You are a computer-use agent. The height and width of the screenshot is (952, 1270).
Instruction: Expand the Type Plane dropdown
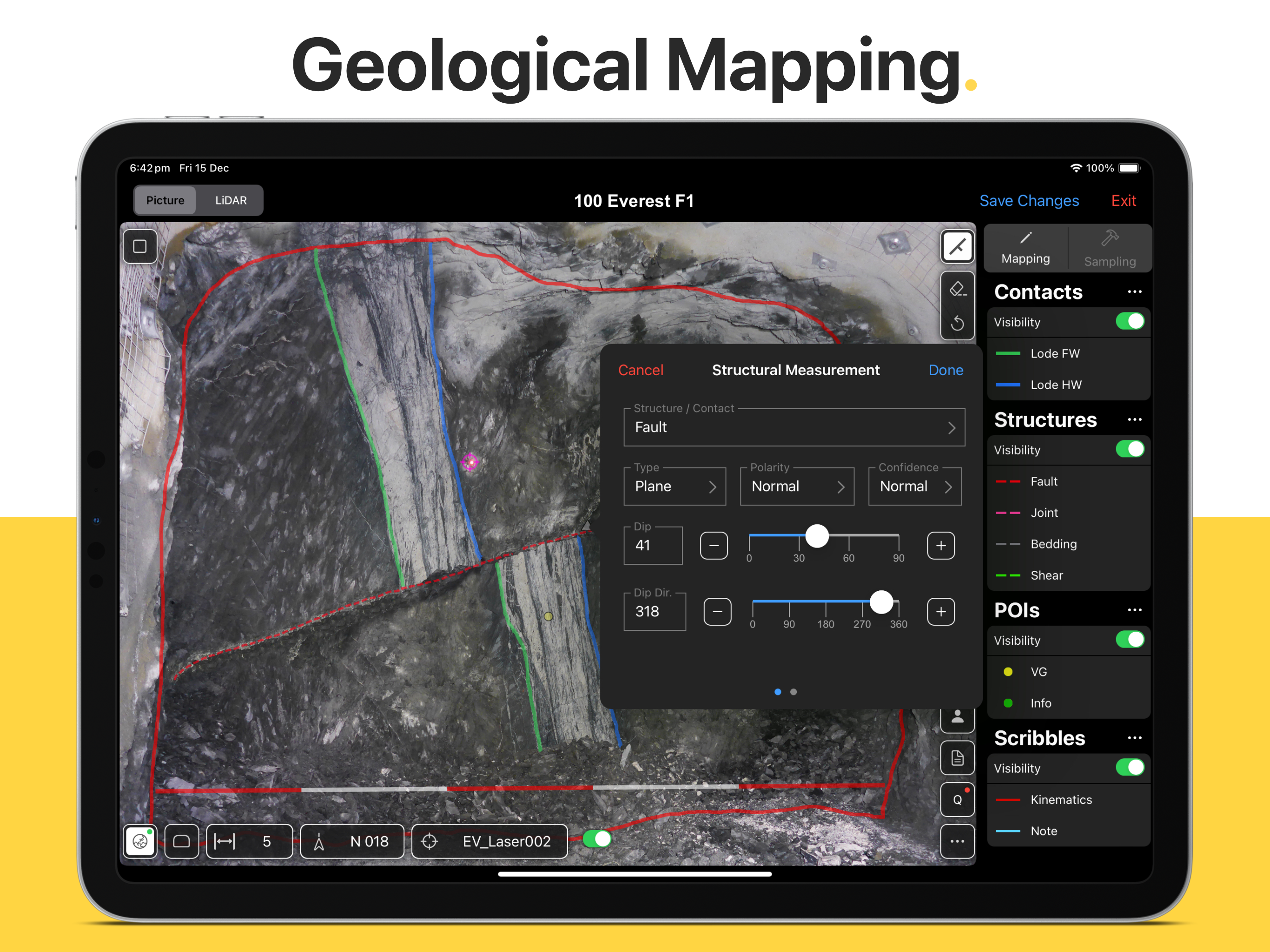coord(675,486)
